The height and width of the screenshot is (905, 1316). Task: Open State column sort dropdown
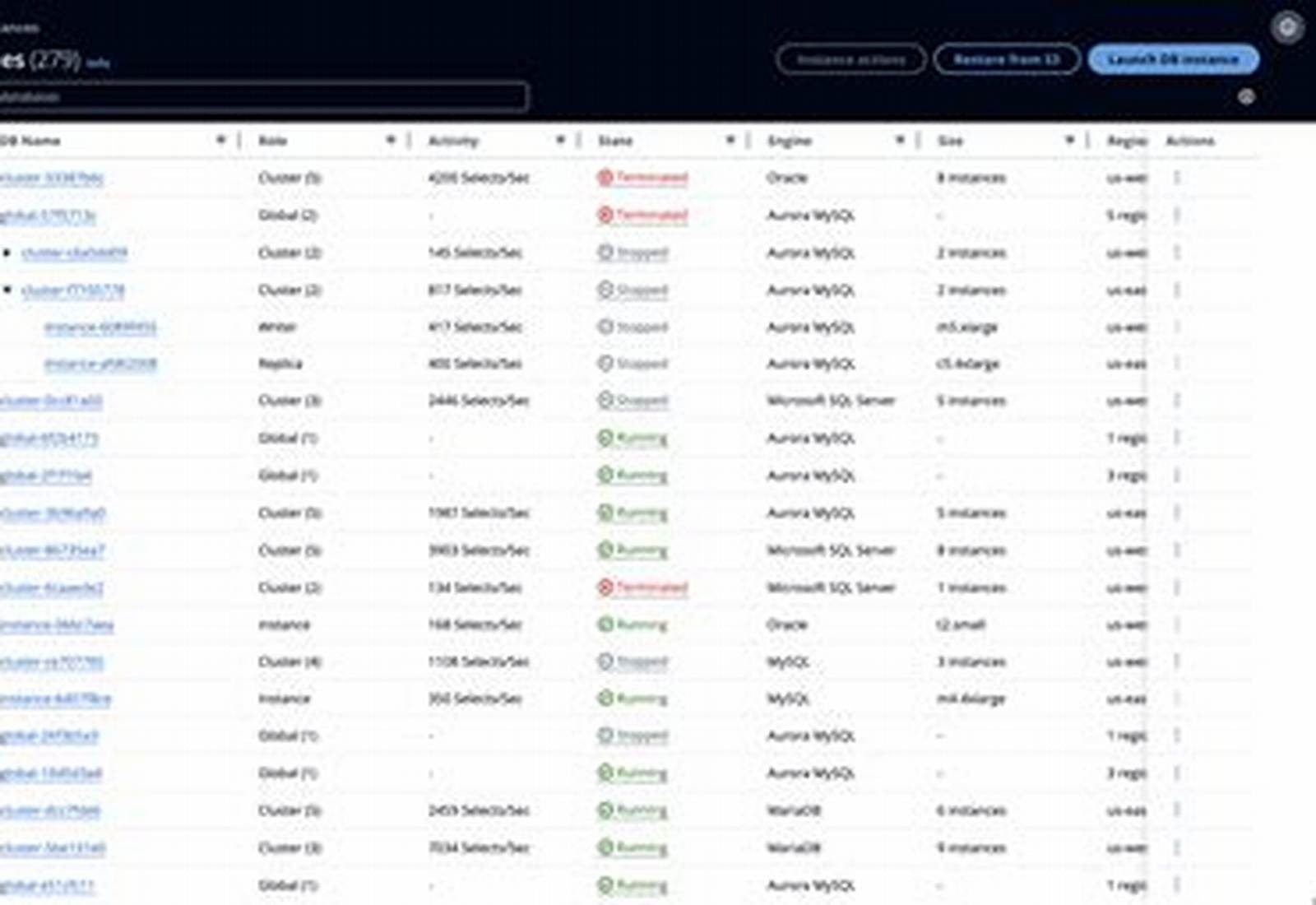click(x=730, y=140)
